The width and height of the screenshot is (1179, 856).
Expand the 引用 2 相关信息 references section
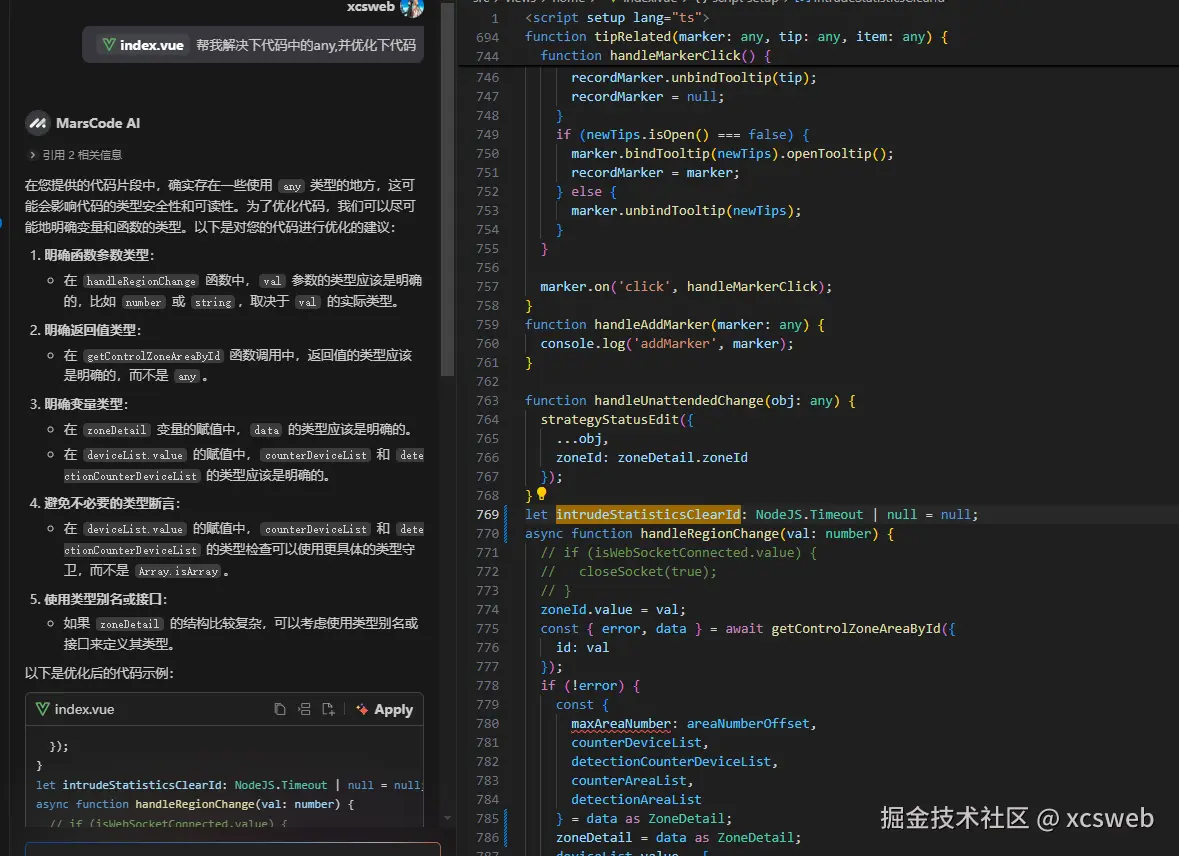click(74, 155)
